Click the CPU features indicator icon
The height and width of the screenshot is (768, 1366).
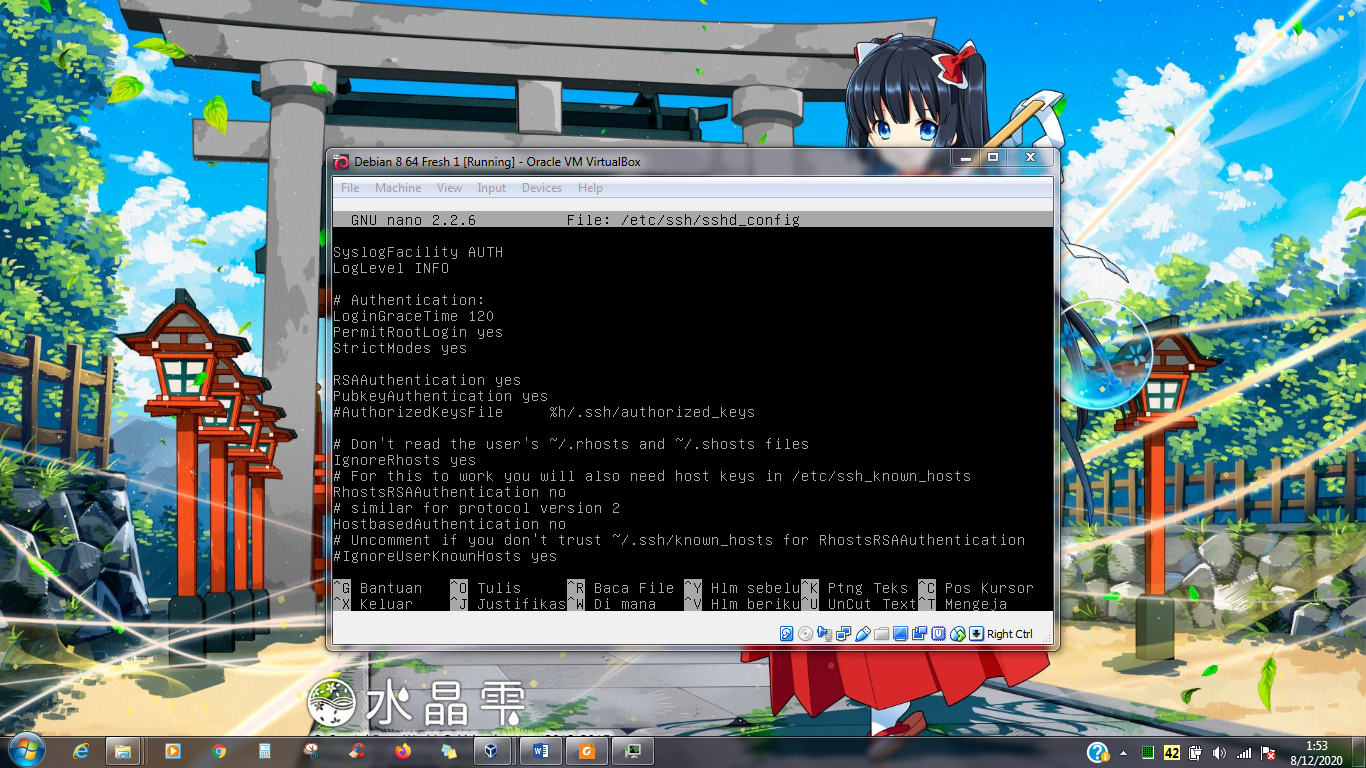click(x=939, y=634)
